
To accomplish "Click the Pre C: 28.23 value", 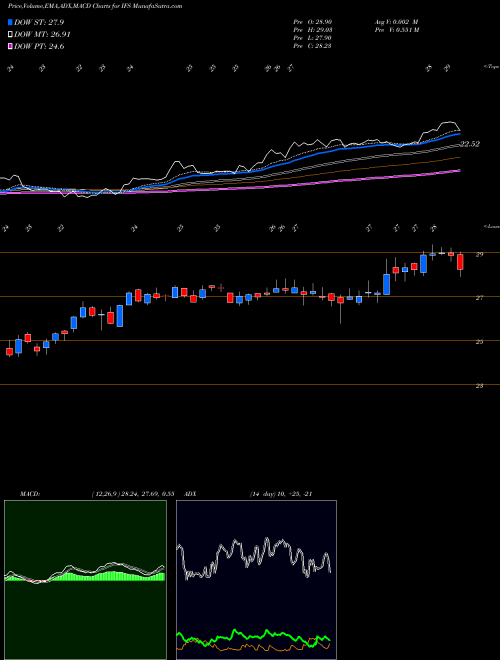I will [x=312, y=46].
